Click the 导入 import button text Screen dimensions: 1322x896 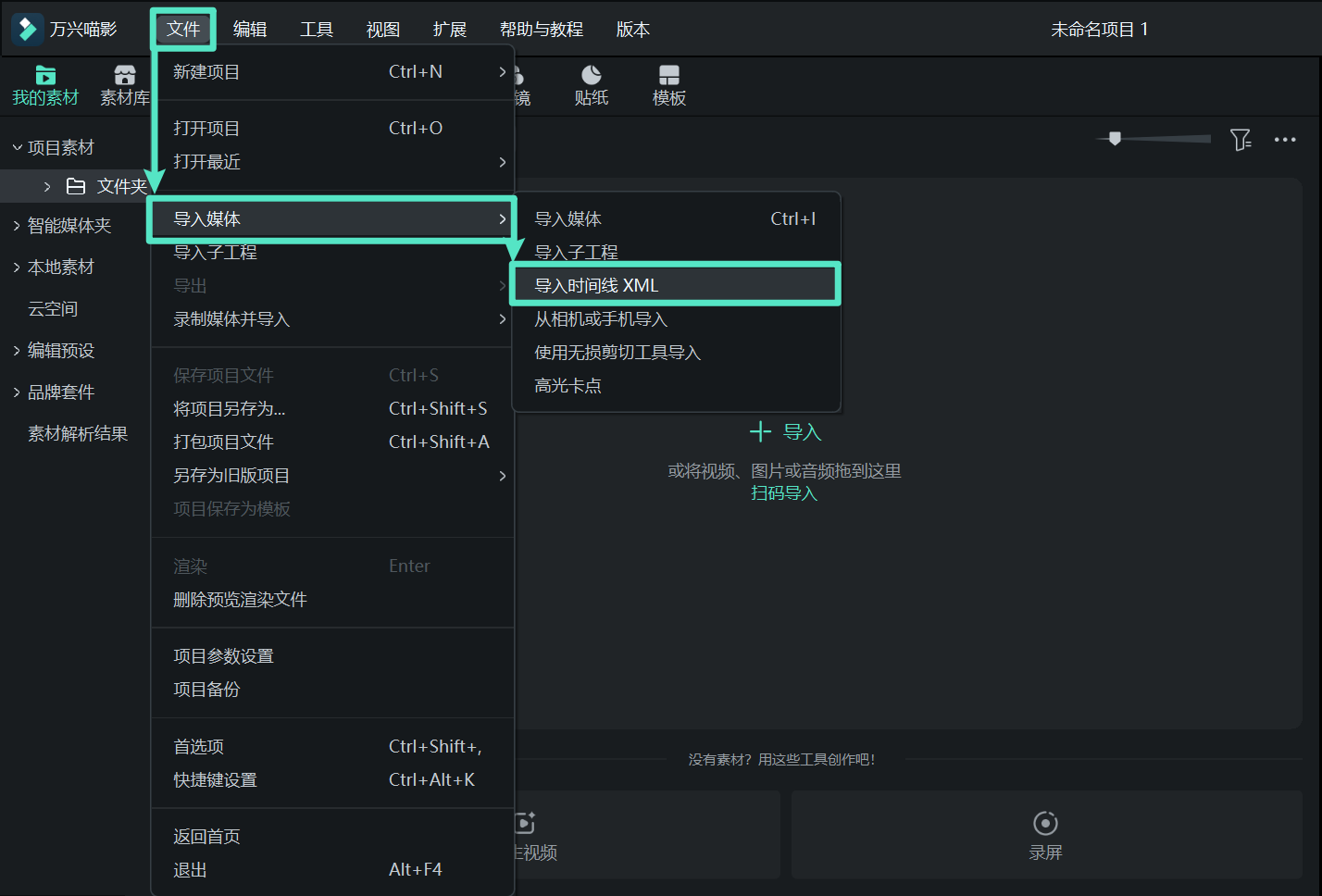[x=803, y=432]
